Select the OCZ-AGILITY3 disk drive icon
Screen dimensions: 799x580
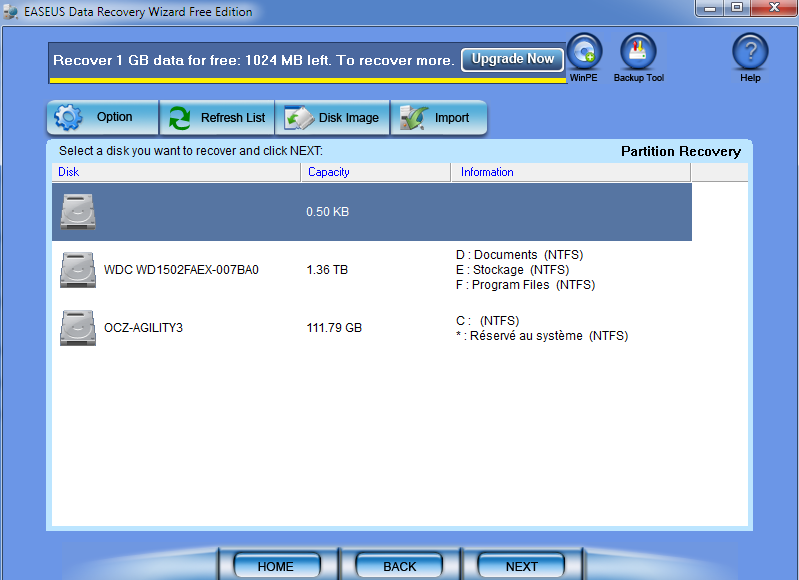tap(78, 328)
